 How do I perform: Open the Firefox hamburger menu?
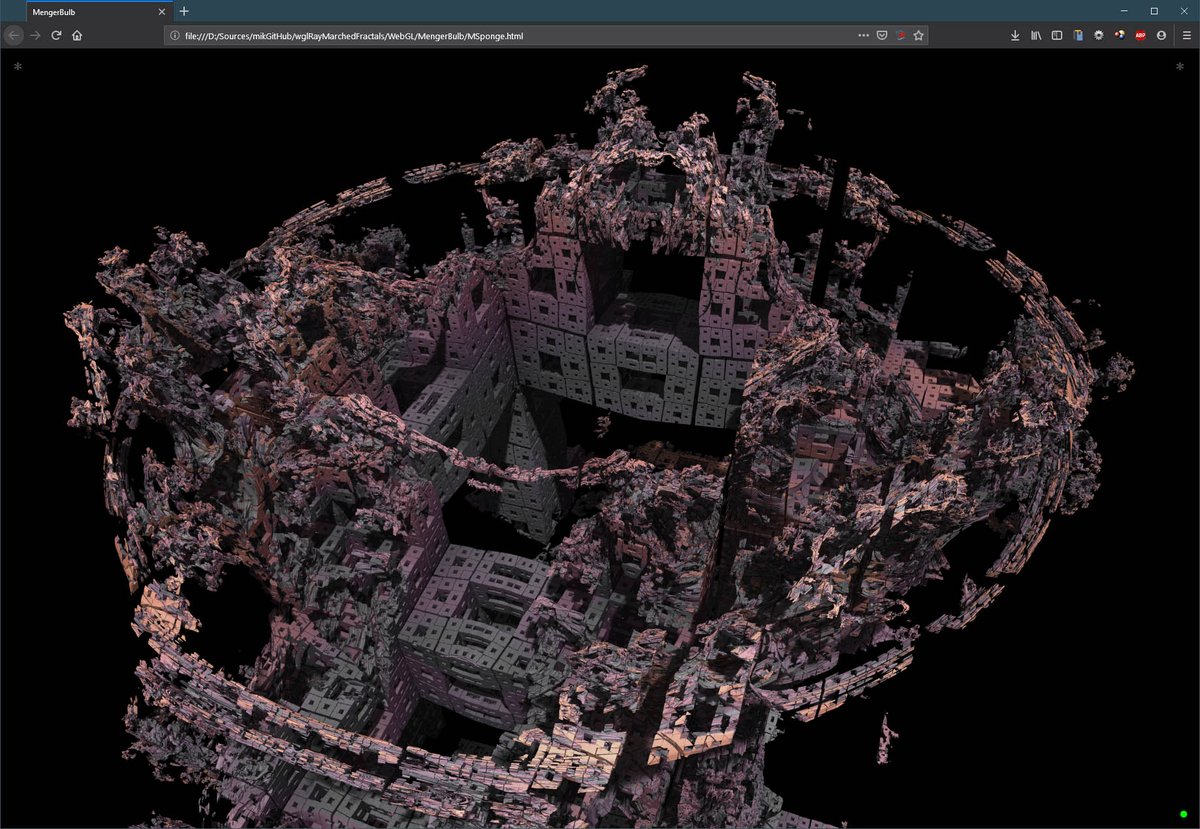pyautogui.click(x=1185, y=35)
